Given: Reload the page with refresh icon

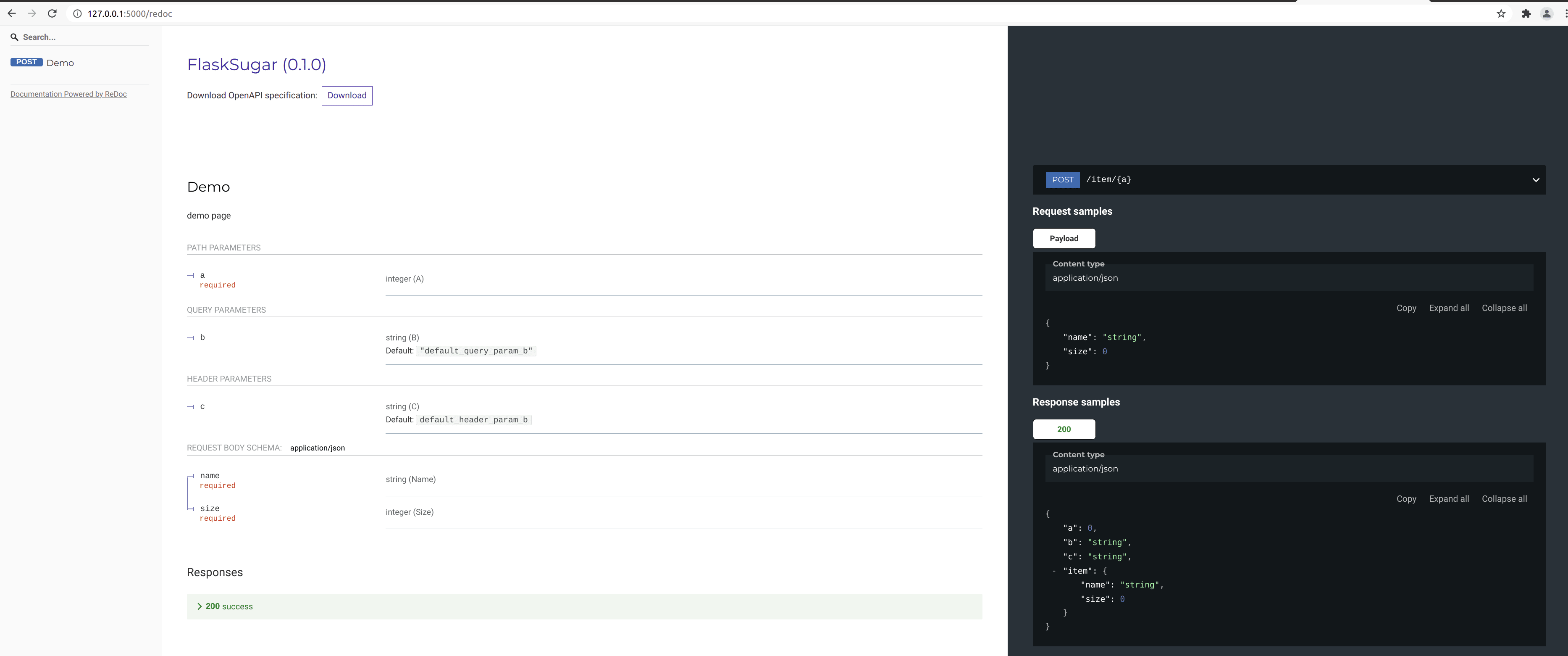Looking at the screenshot, I should tap(53, 13).
